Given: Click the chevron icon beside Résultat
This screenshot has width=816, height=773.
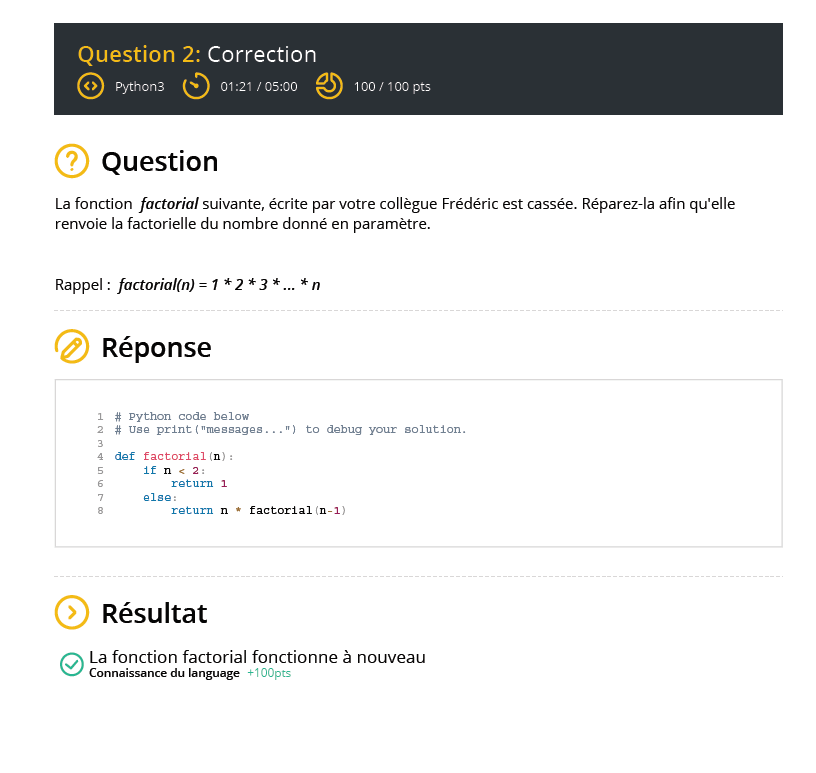Looking at the screenshot, I should pyautogui.click(x=72, y=612).
